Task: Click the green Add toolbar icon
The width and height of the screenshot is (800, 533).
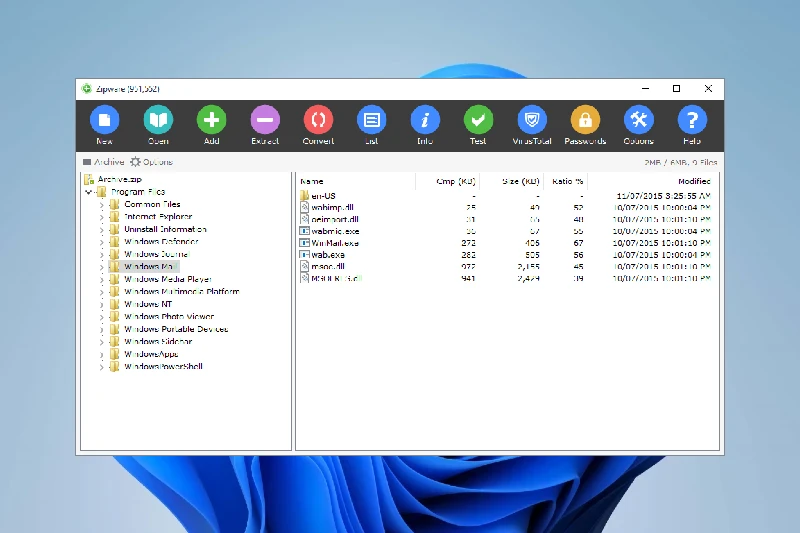Action: [212, 120]
